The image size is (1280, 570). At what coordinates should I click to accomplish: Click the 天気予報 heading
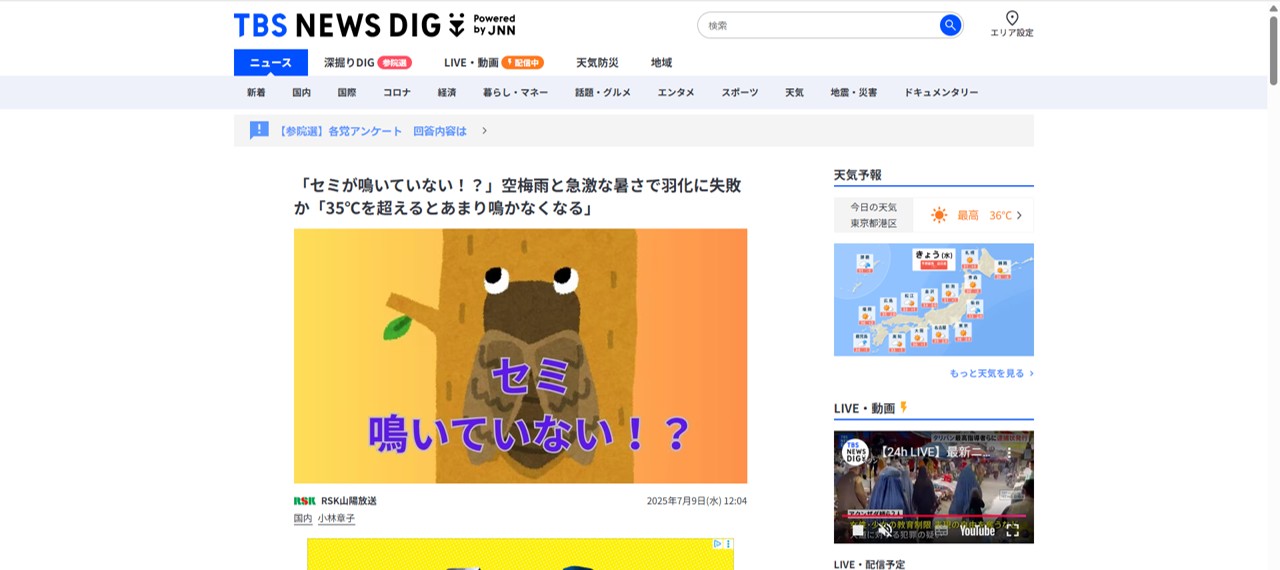858,175
